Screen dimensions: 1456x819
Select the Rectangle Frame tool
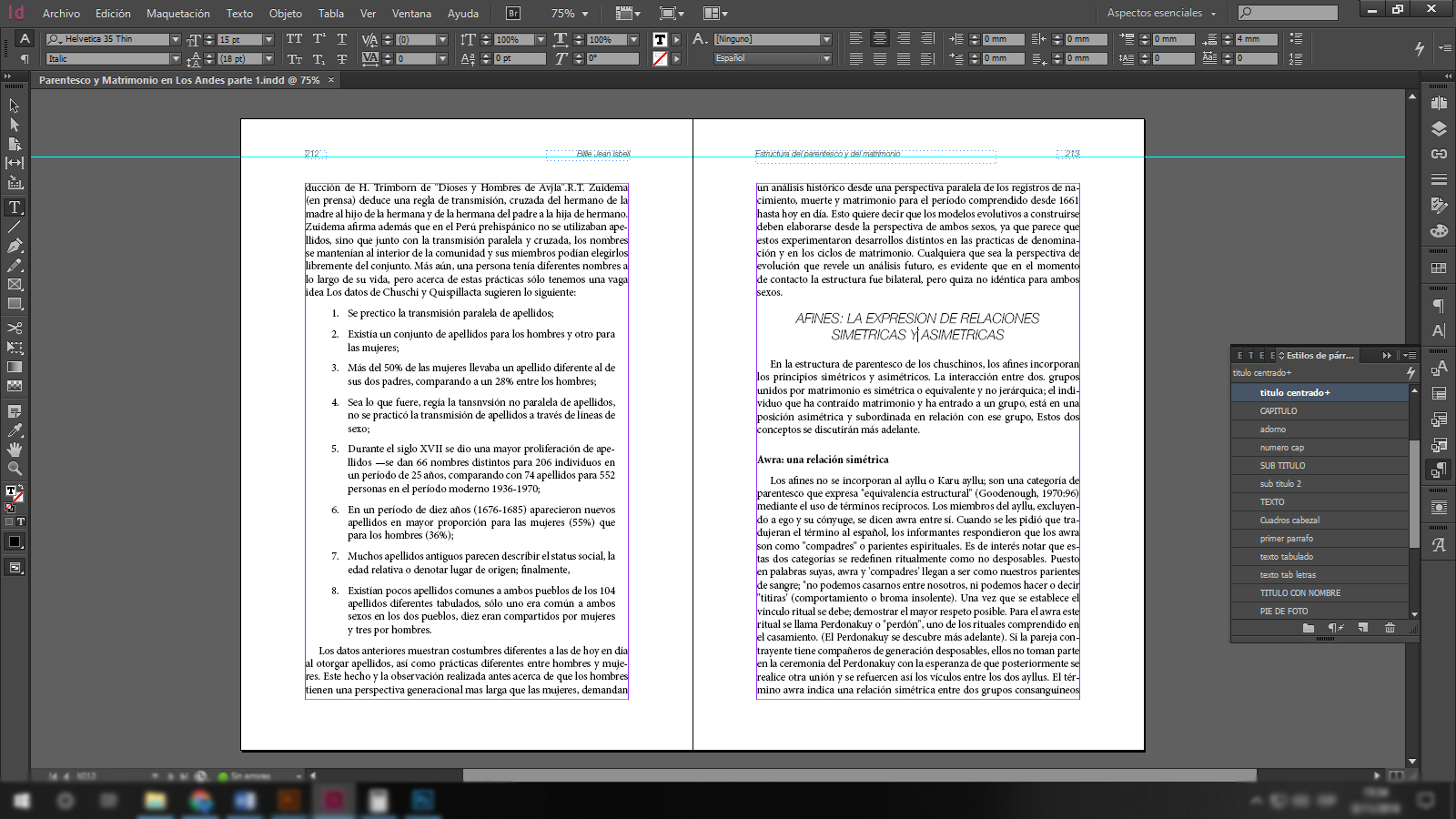15,285
